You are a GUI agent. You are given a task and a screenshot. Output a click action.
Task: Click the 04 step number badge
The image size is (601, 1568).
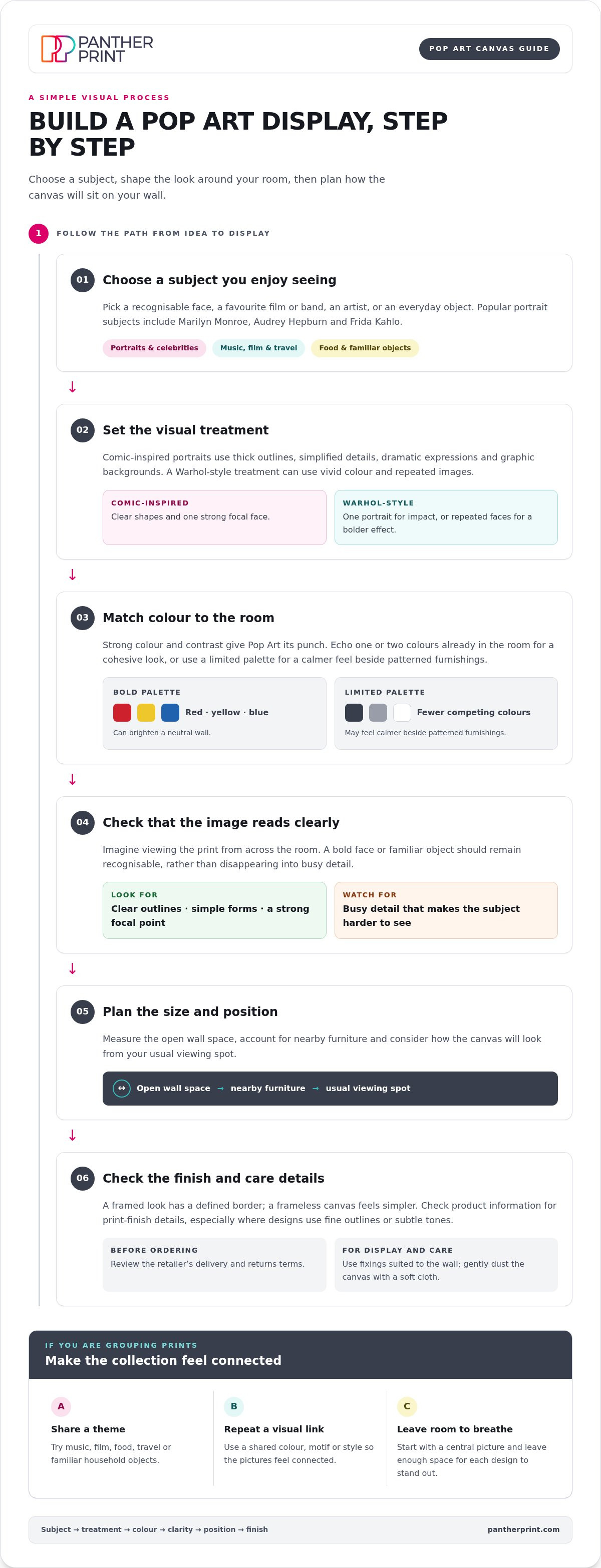(x=82, y=822)
